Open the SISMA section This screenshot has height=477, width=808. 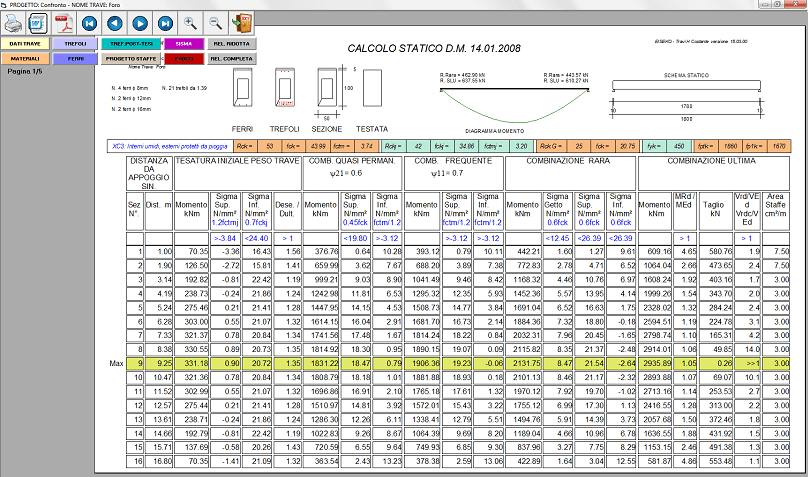pos(184,44)
